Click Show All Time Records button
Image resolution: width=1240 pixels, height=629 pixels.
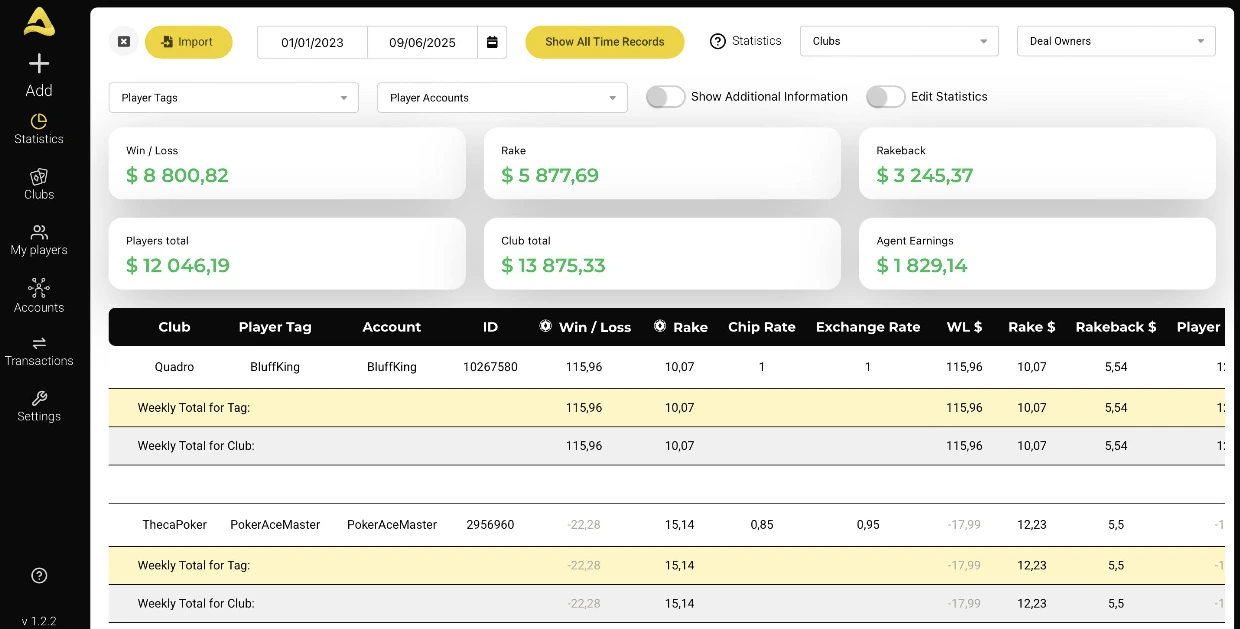[605, 42]
